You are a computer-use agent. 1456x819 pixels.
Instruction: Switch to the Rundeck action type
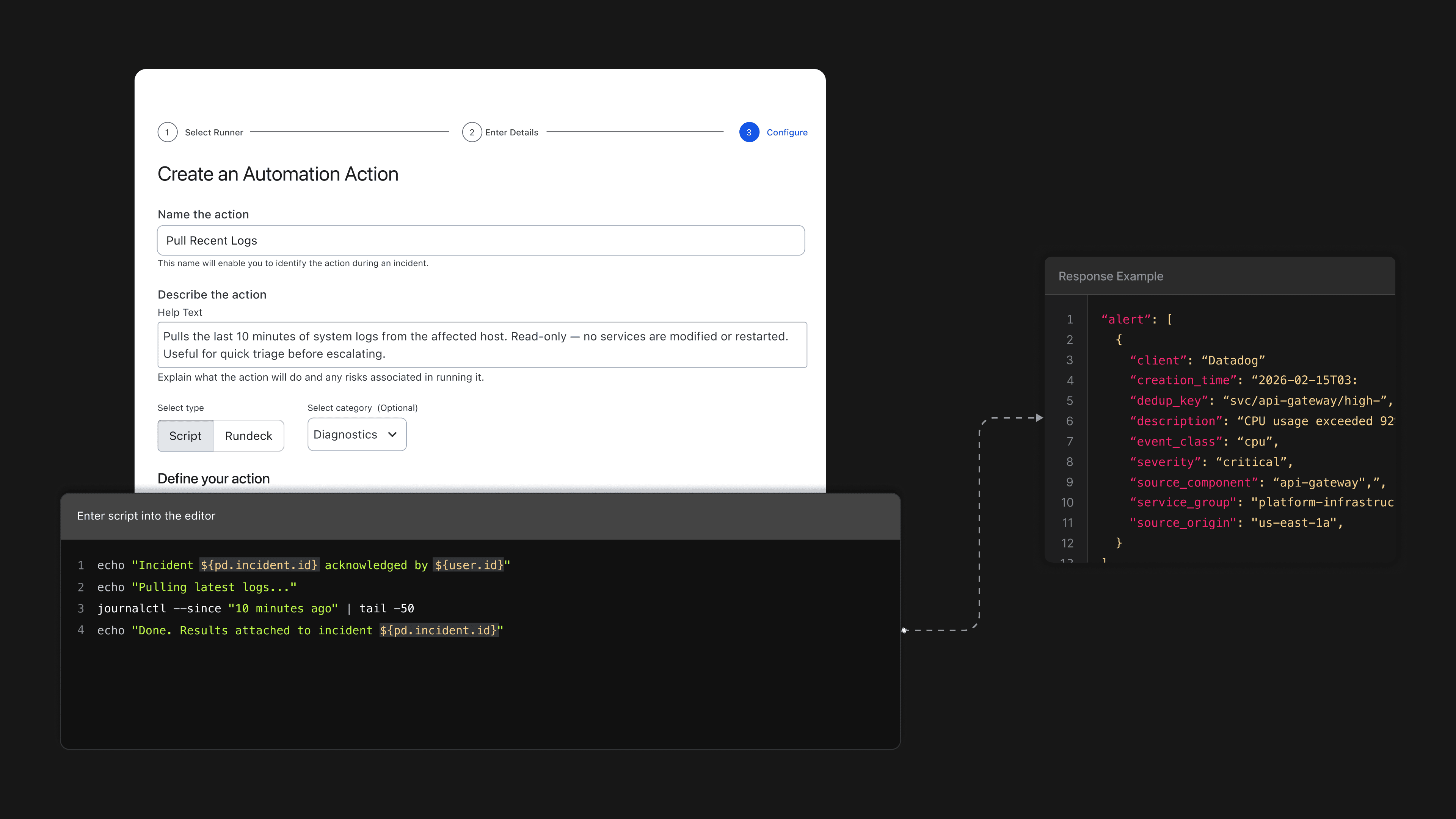(x=248, y=435)
